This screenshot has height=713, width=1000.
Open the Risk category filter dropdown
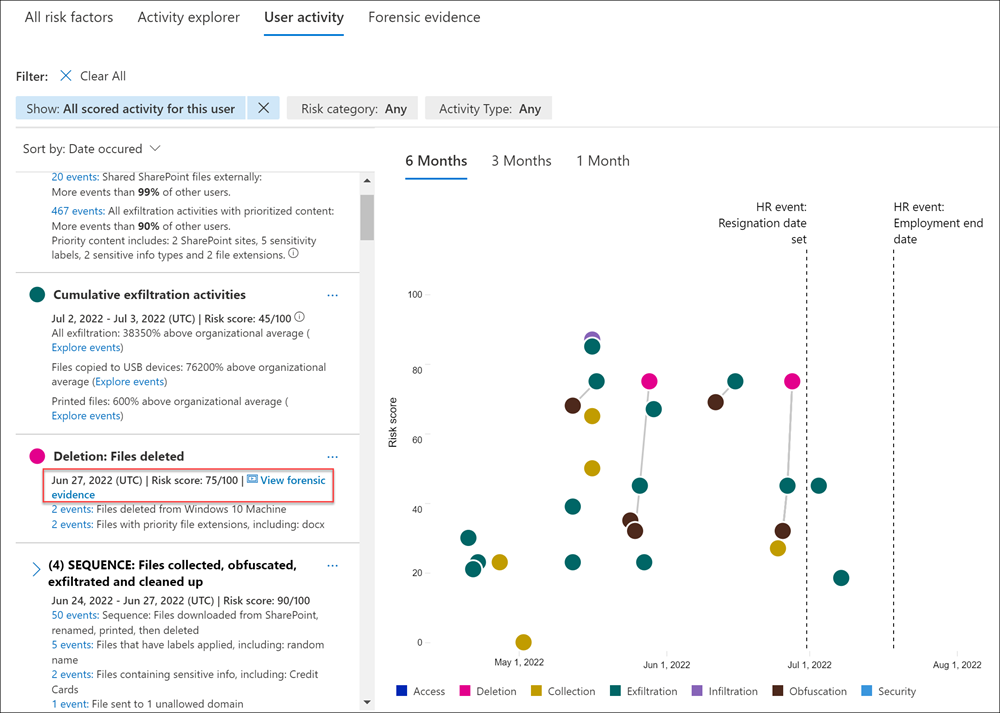353,109
